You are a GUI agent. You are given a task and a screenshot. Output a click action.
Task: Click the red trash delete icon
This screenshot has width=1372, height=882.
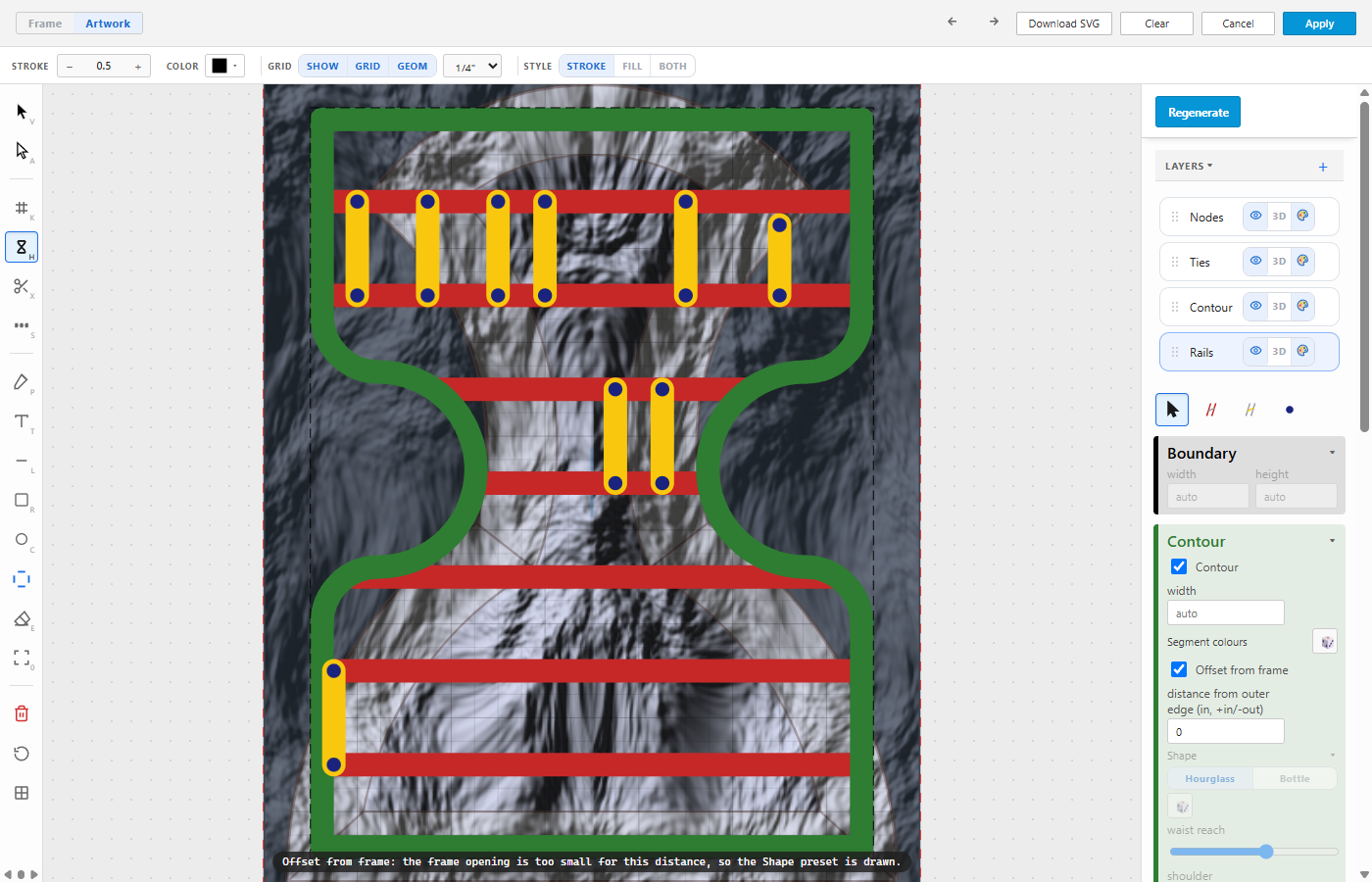click(22, 713)
